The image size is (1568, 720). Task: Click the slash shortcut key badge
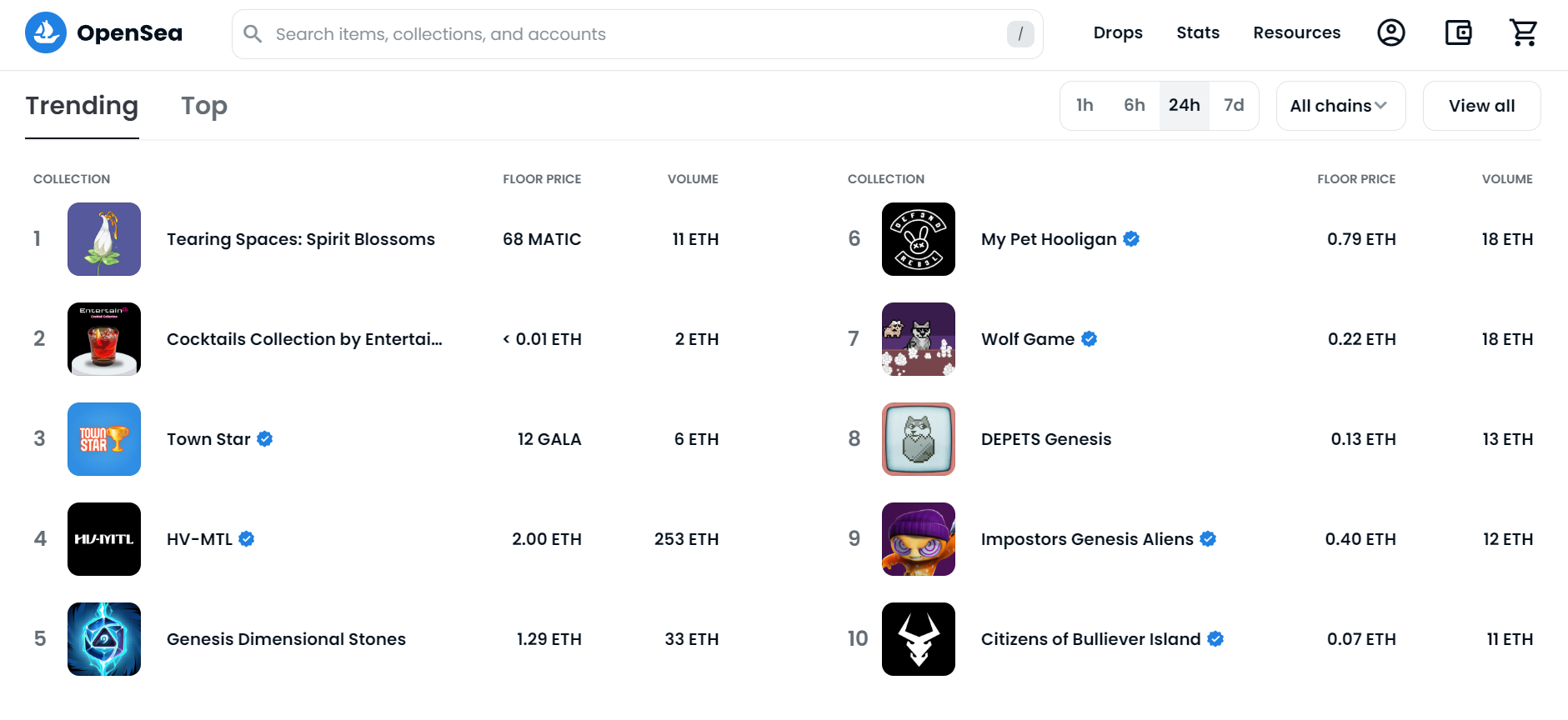point(1020,34)
